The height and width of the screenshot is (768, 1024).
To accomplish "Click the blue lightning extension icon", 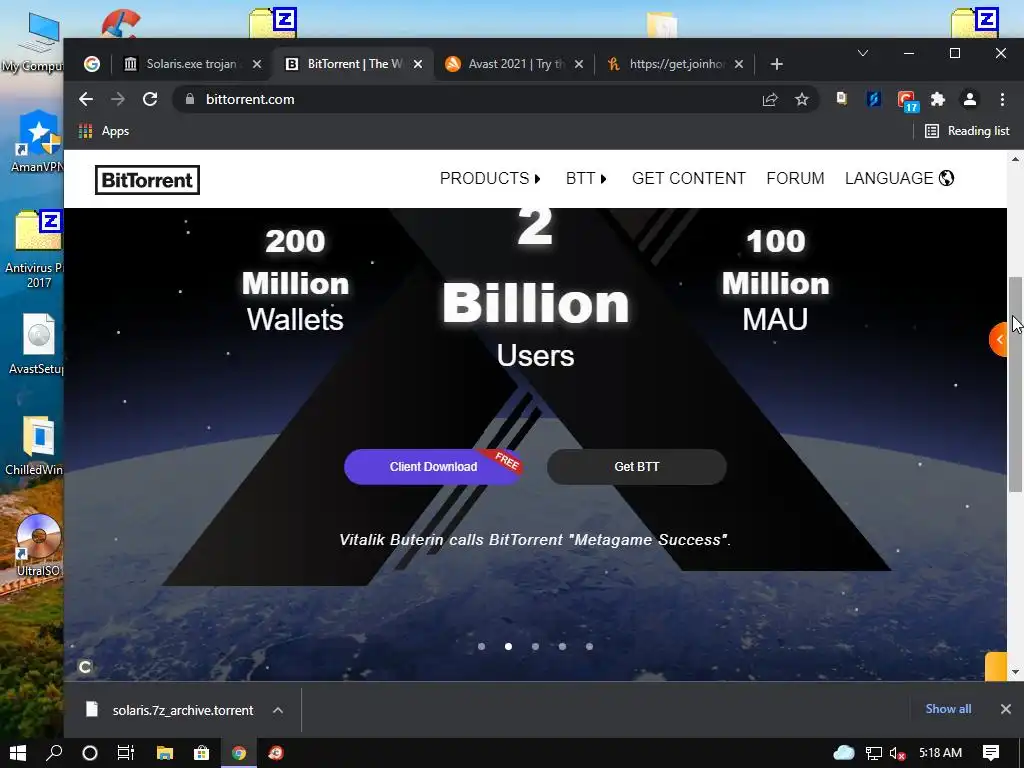I will point(874,99).
